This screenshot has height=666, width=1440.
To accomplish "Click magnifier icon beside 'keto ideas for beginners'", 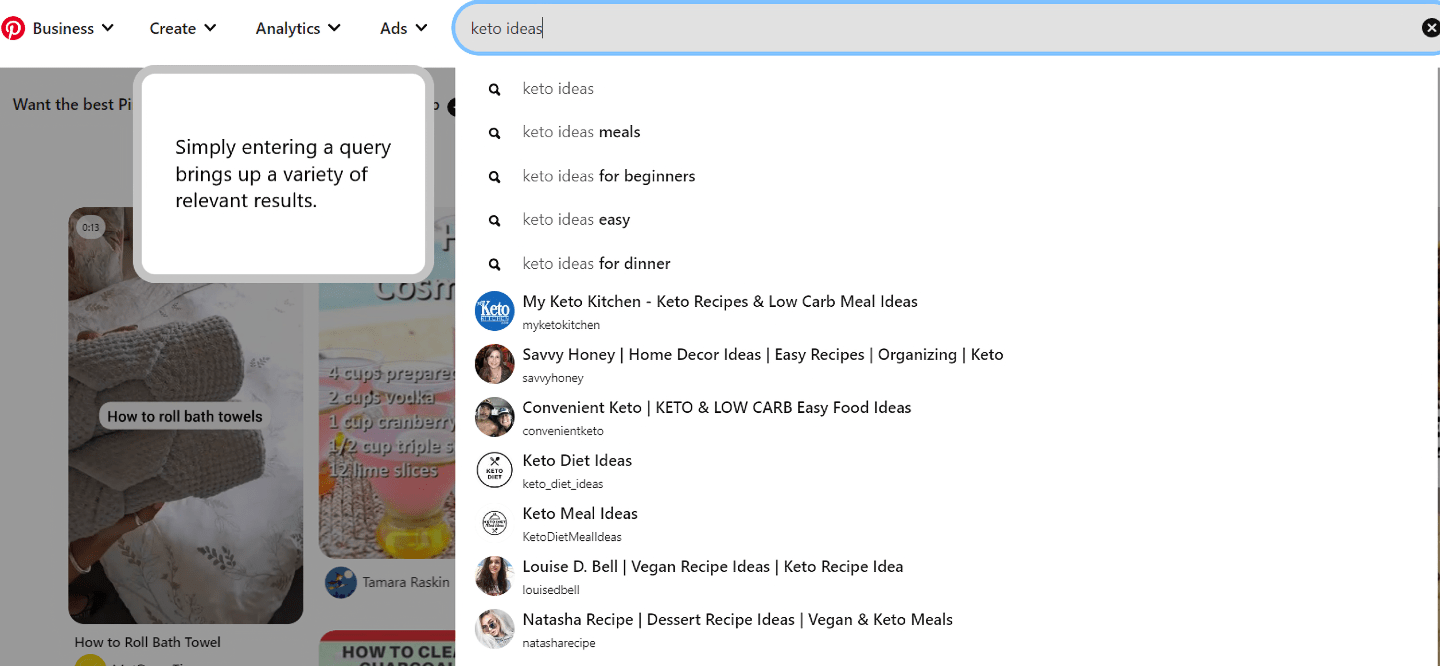I will (x=494, y=177).
